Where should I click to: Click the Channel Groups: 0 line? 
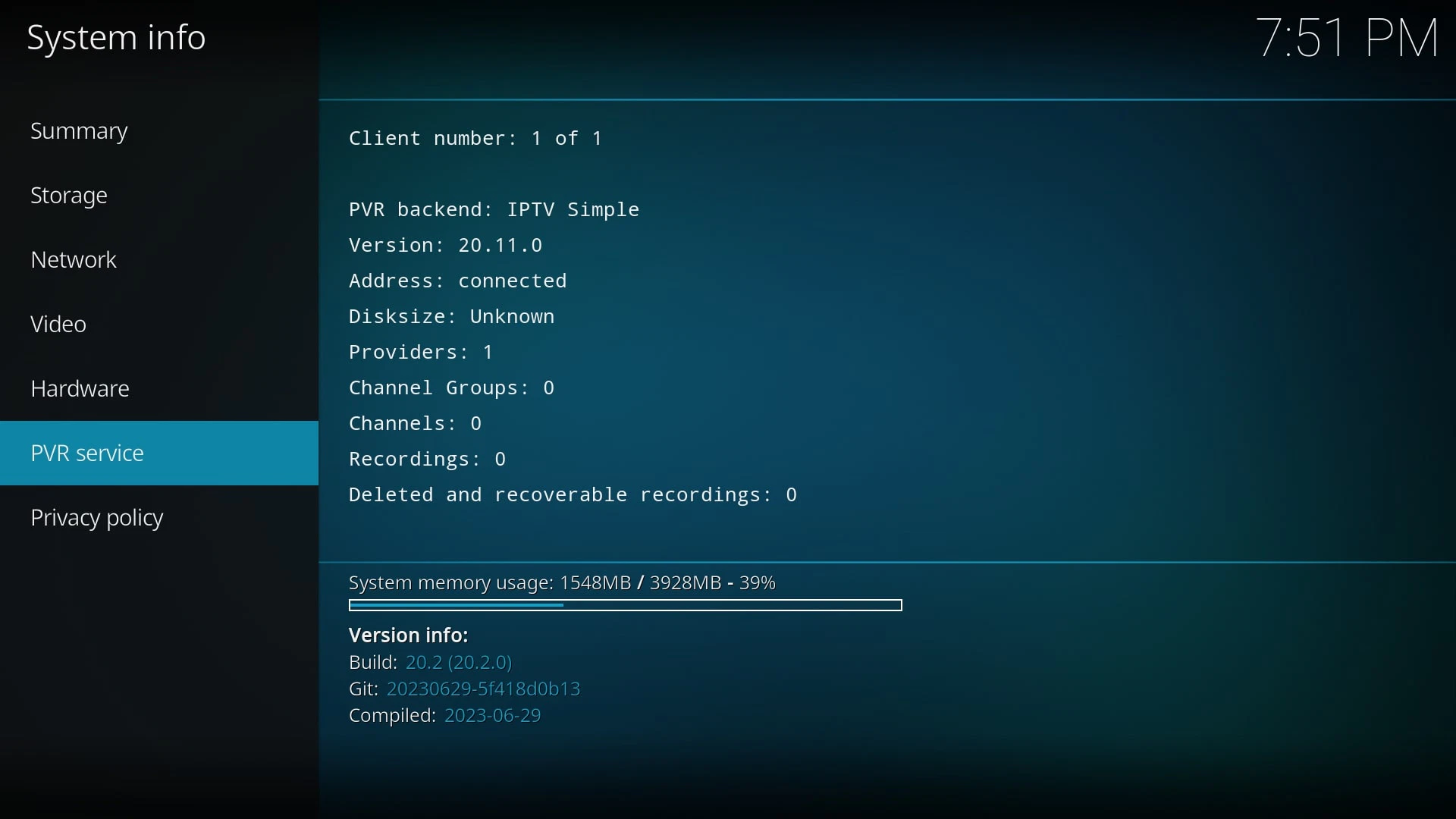(453, 388)
